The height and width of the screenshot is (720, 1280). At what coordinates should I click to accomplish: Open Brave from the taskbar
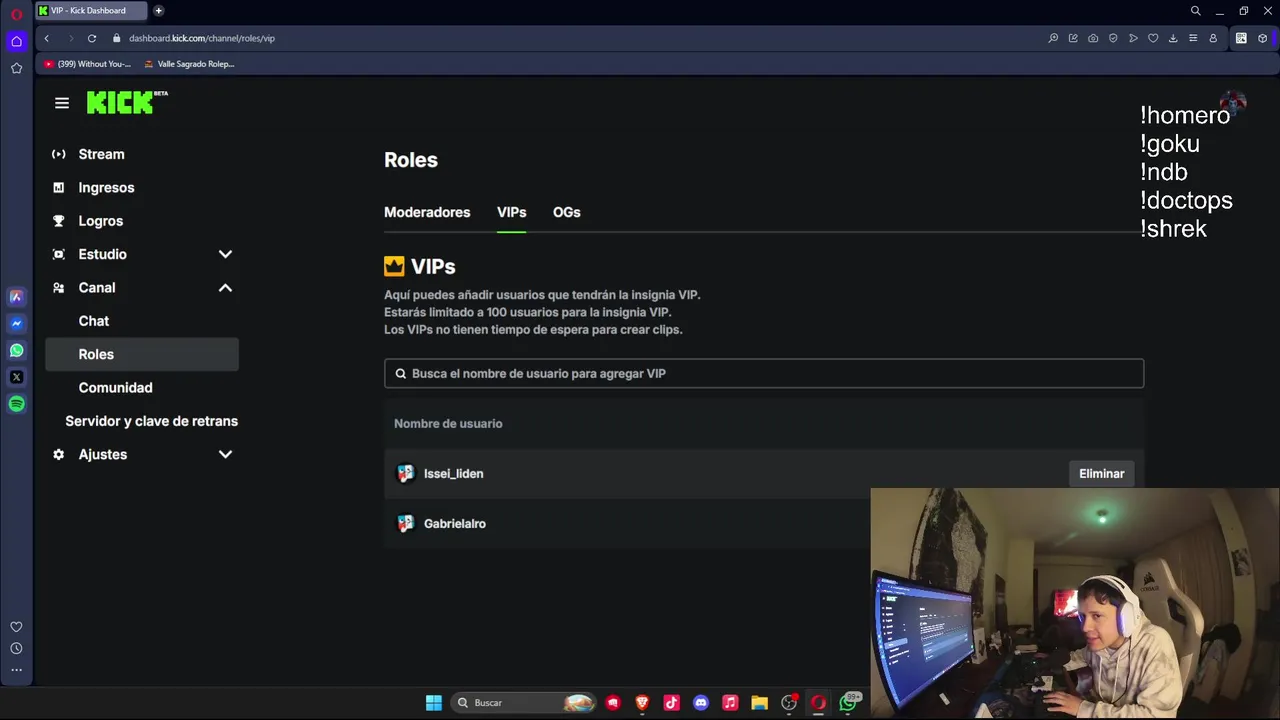coord(642,703)
